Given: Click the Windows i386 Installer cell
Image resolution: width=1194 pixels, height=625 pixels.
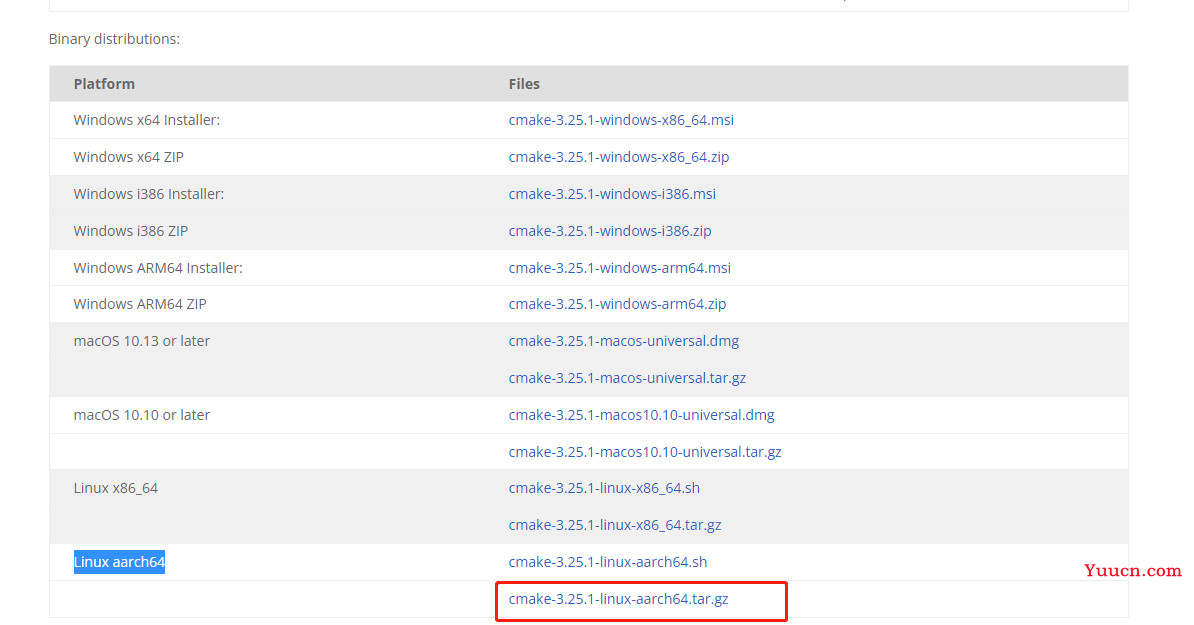Looking at the screenshot, I should click(148, 193).
